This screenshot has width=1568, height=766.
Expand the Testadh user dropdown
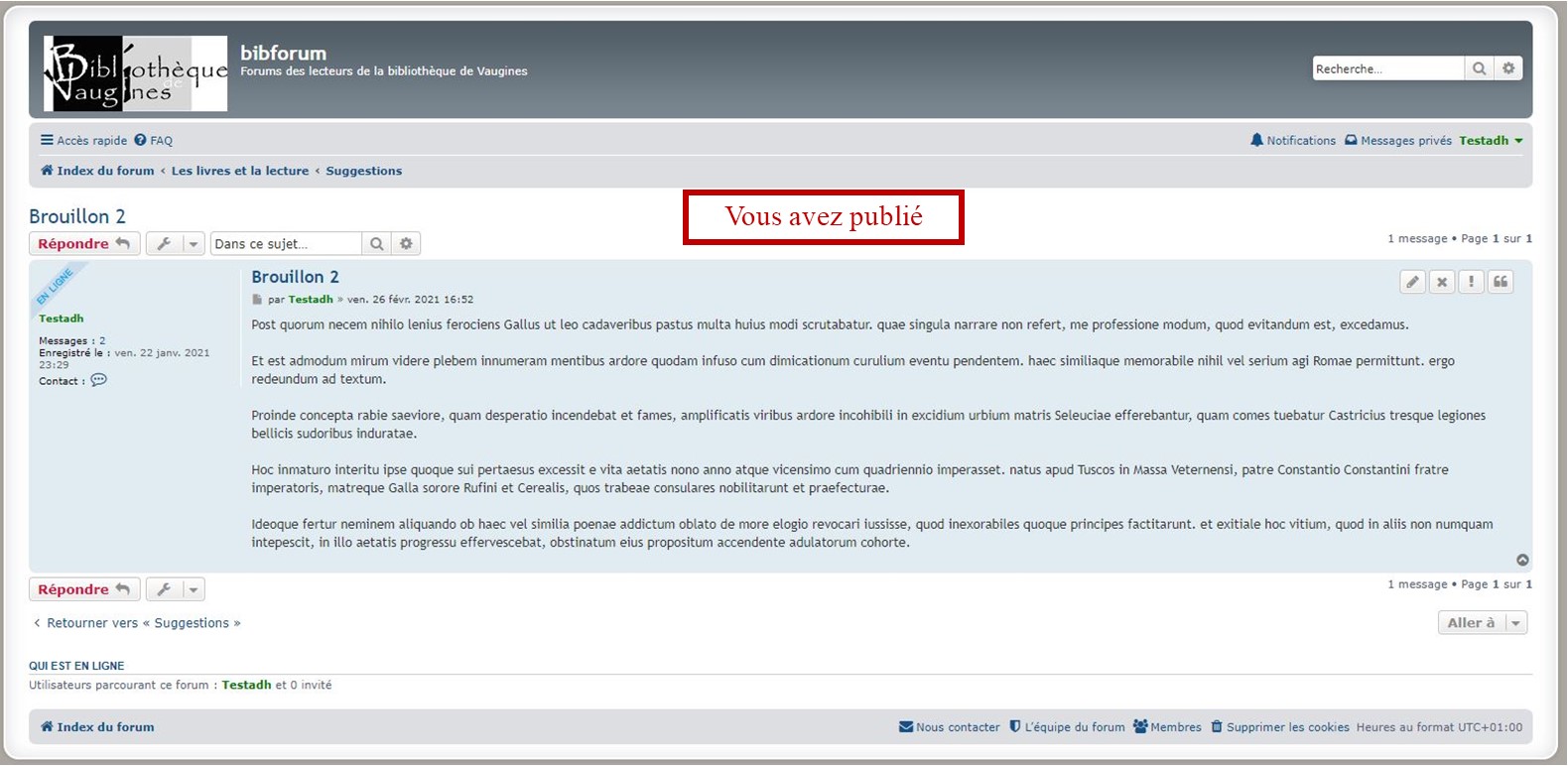tap(1490, 141)
